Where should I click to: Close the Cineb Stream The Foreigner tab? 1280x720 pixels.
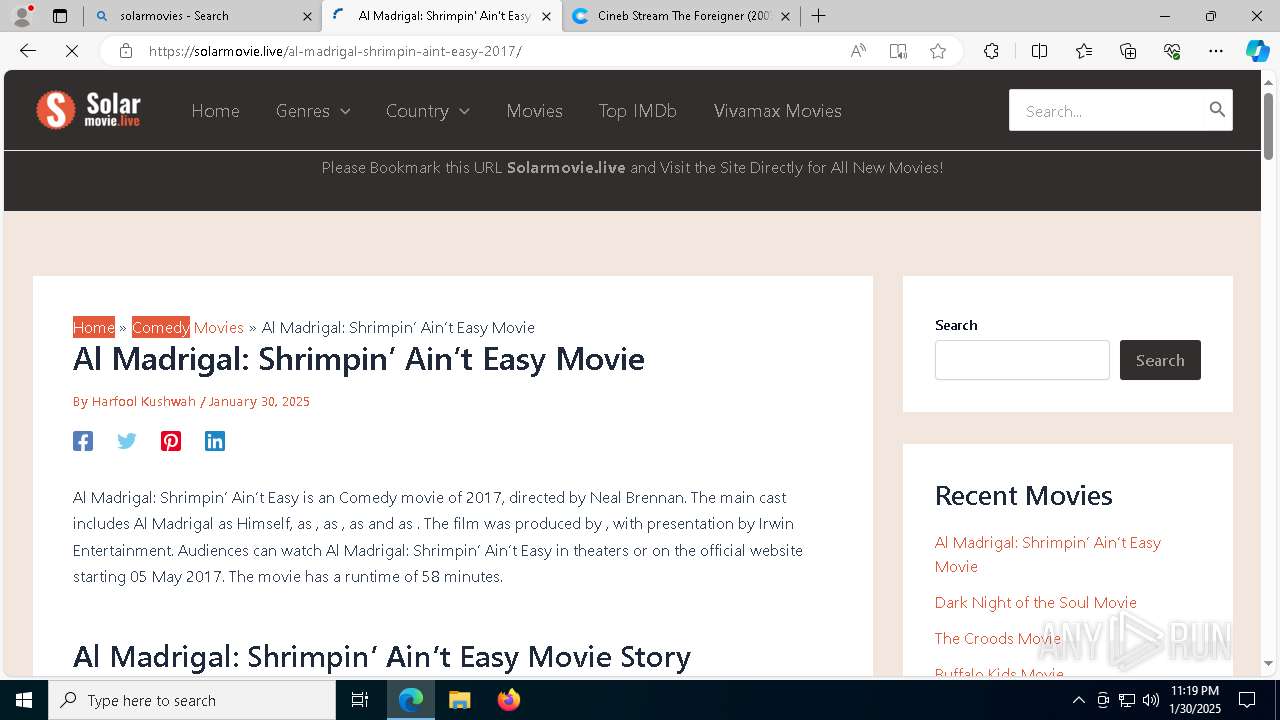pos(785,16)
